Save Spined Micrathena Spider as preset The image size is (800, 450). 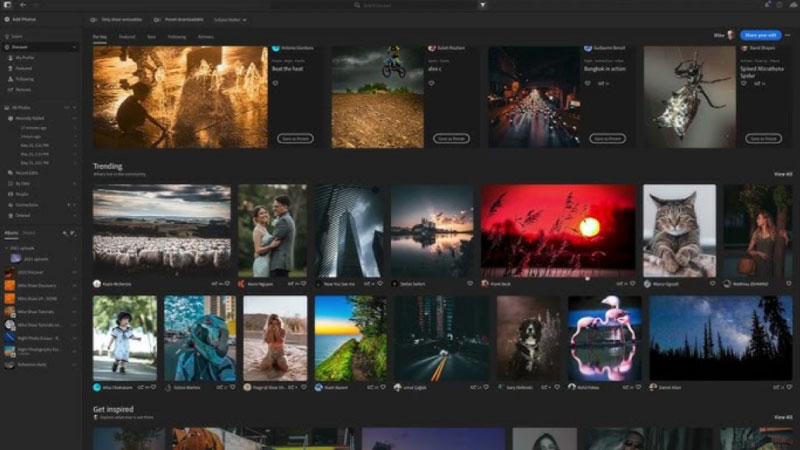coord(764,138)
